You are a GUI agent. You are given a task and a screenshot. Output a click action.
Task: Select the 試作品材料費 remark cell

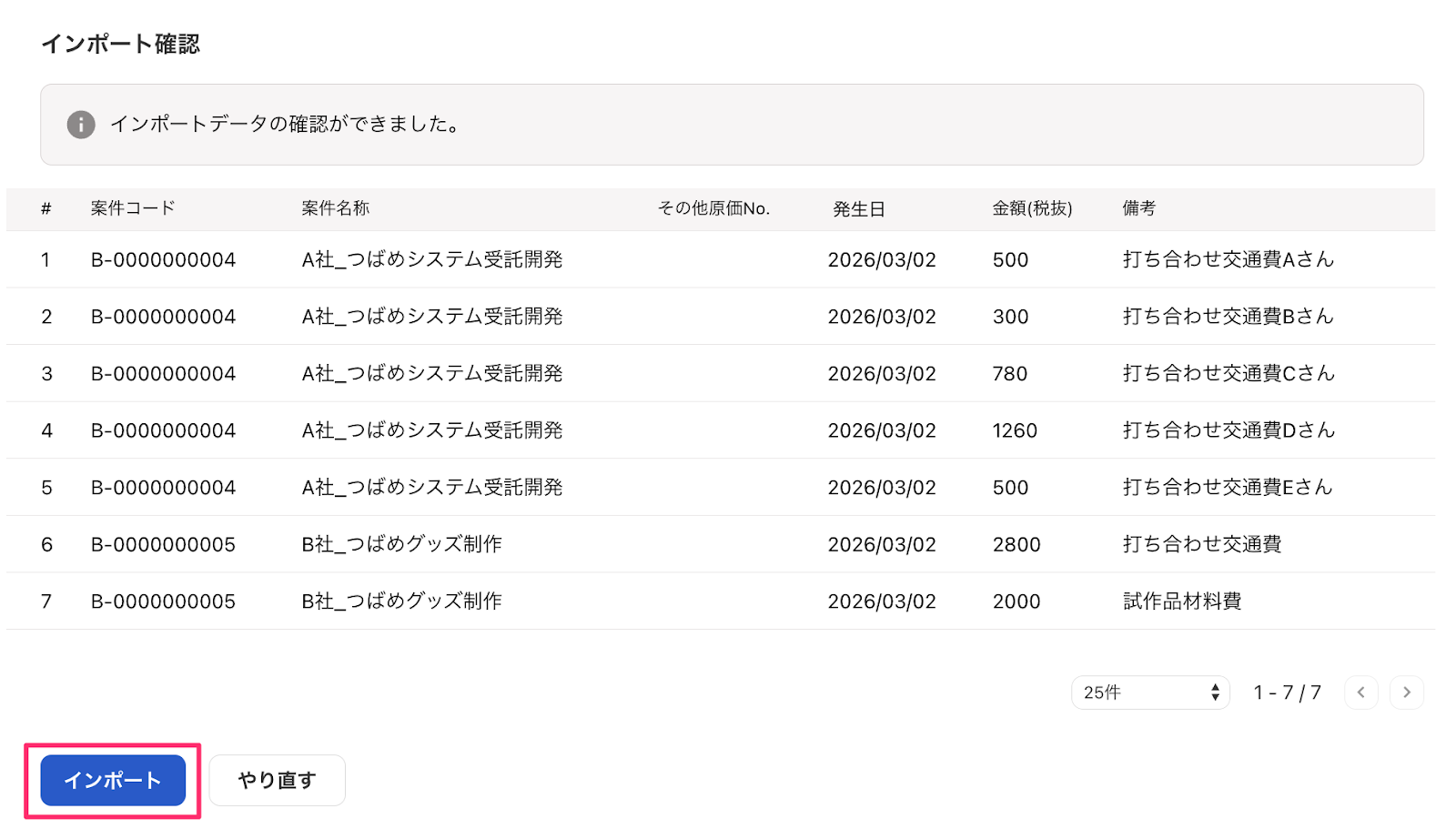pyautogui.click(x=1182, y=601)
